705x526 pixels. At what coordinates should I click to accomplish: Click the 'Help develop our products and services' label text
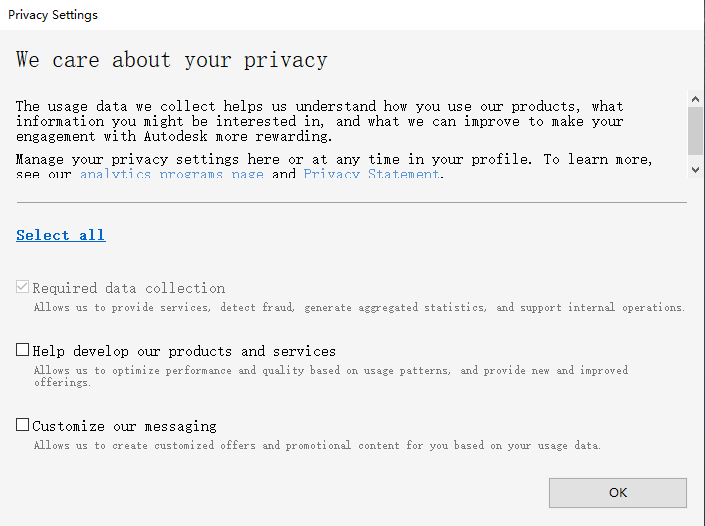[x=184, y=351]
